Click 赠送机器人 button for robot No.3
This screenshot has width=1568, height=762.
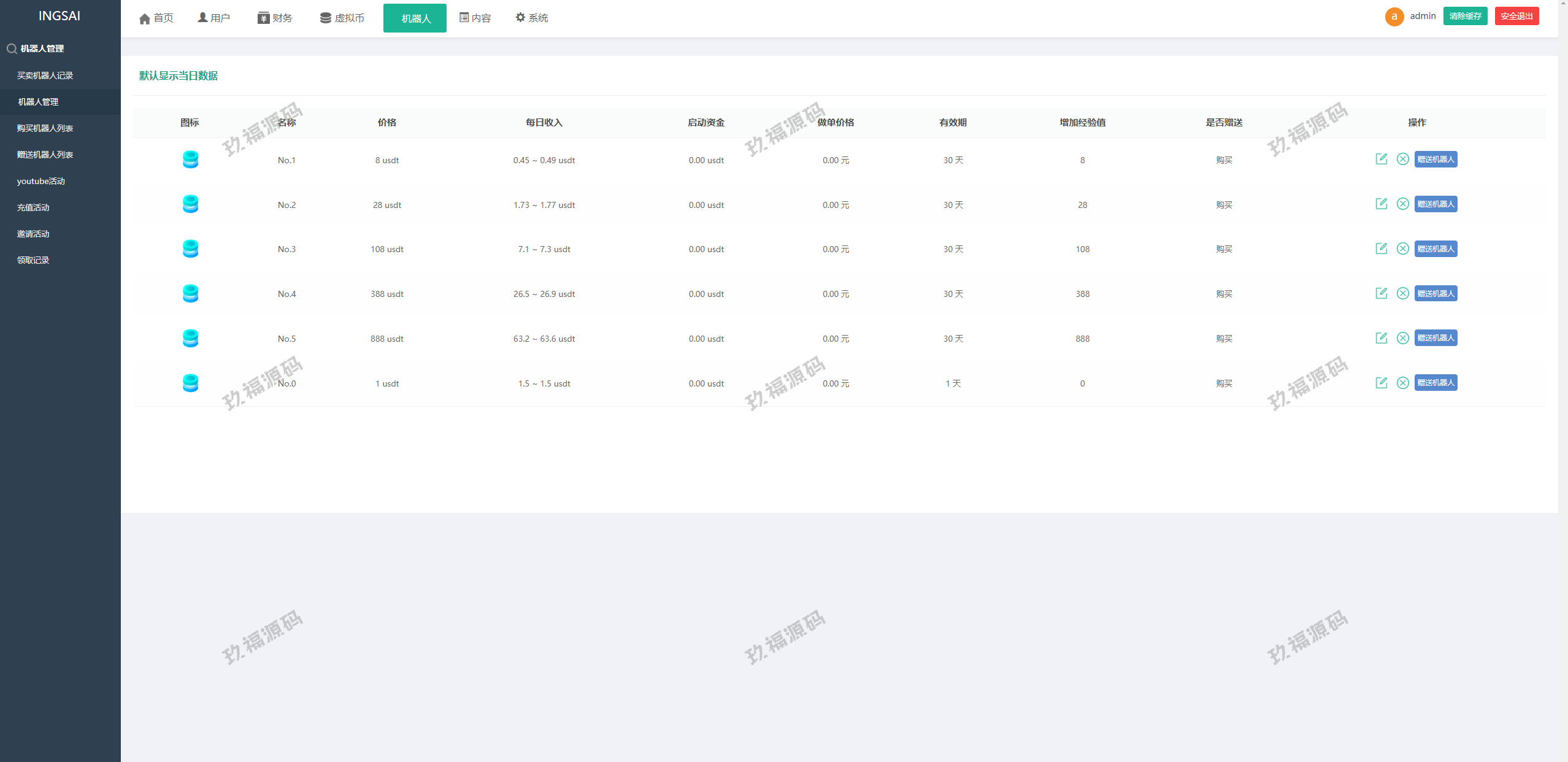click(1435, 248)
